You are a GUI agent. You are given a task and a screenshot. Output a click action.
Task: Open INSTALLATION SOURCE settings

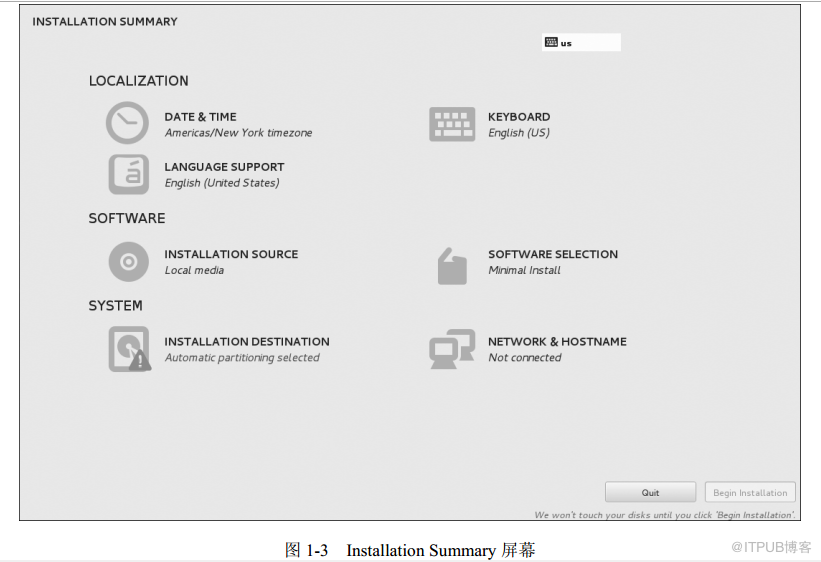pos(231,254)
